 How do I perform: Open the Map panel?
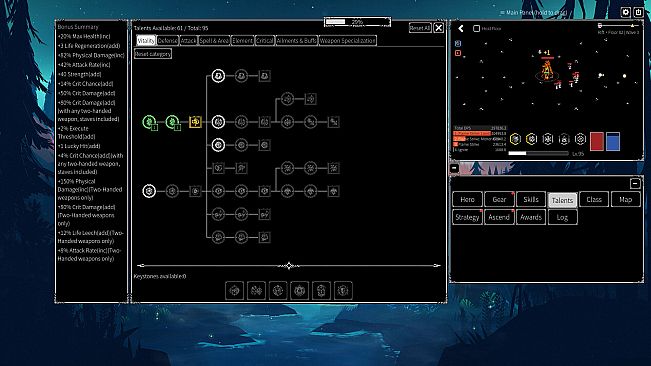pyautogui.click(x=626, y=200)
